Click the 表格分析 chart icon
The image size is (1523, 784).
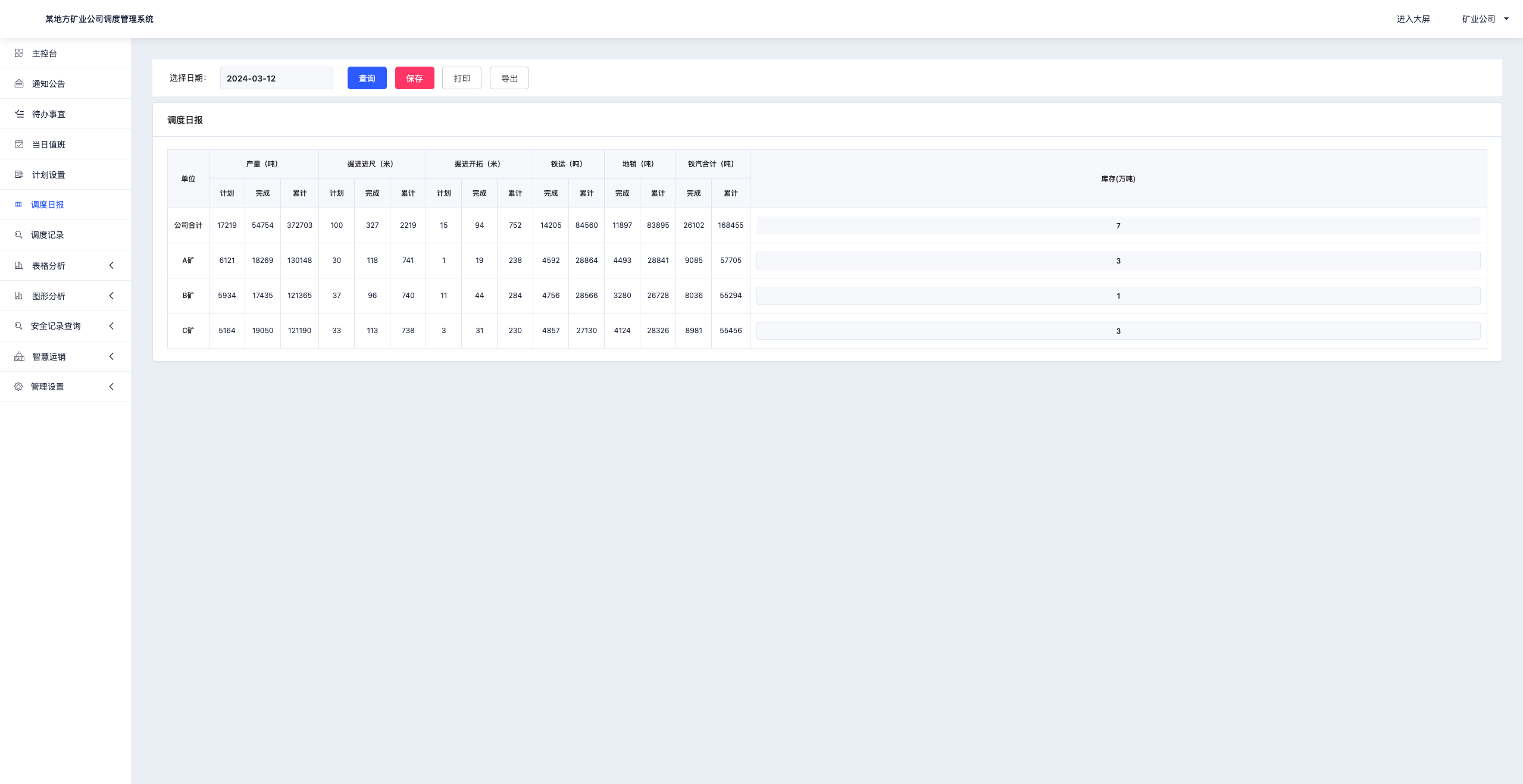(x=19, y=266)
